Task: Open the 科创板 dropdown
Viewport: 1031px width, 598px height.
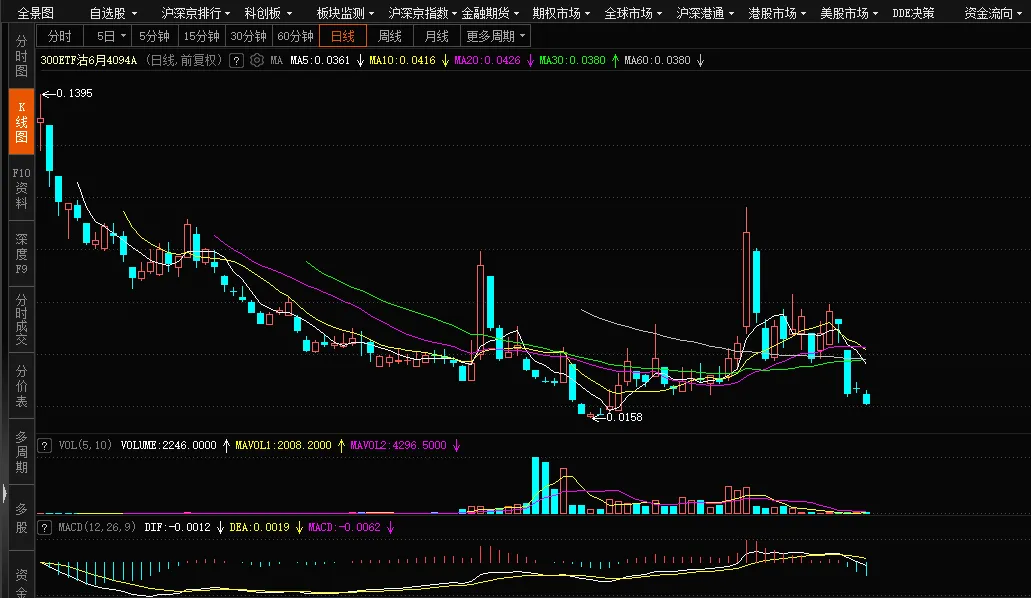Action: 268,13
